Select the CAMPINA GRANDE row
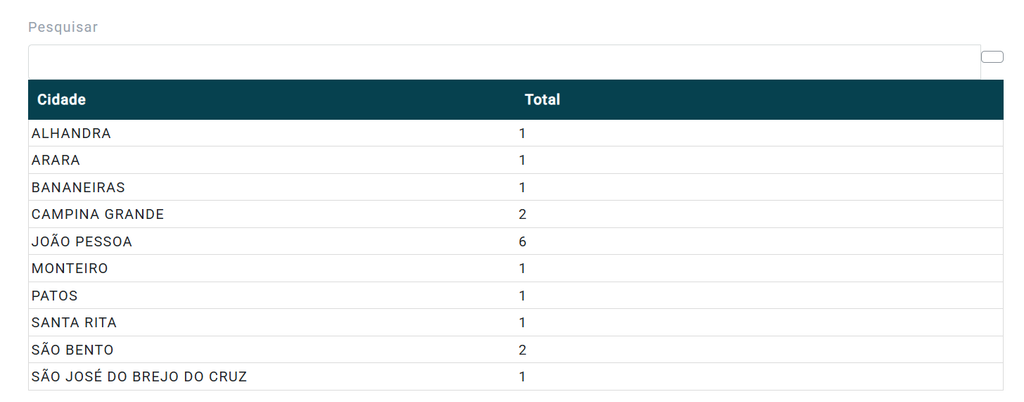 [x=515, y=215]
